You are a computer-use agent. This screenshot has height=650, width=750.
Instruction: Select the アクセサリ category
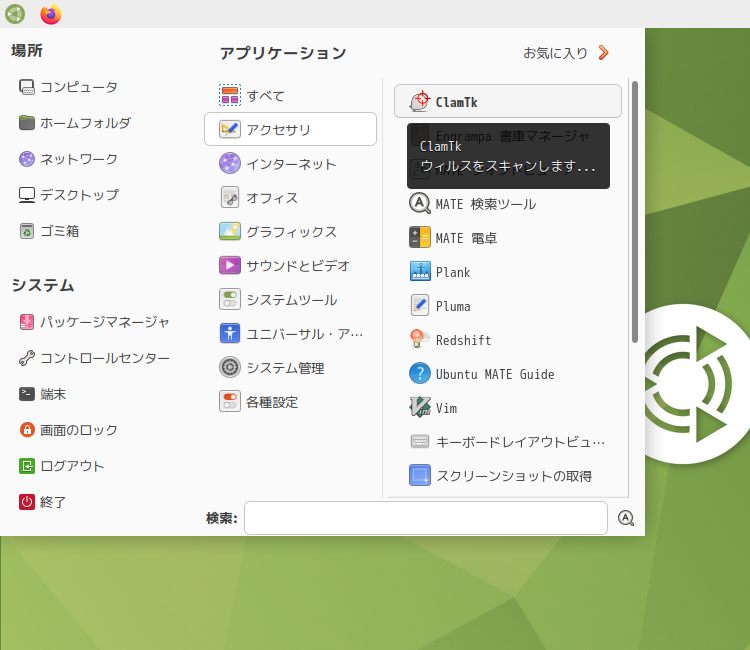(x=290, y=129)
